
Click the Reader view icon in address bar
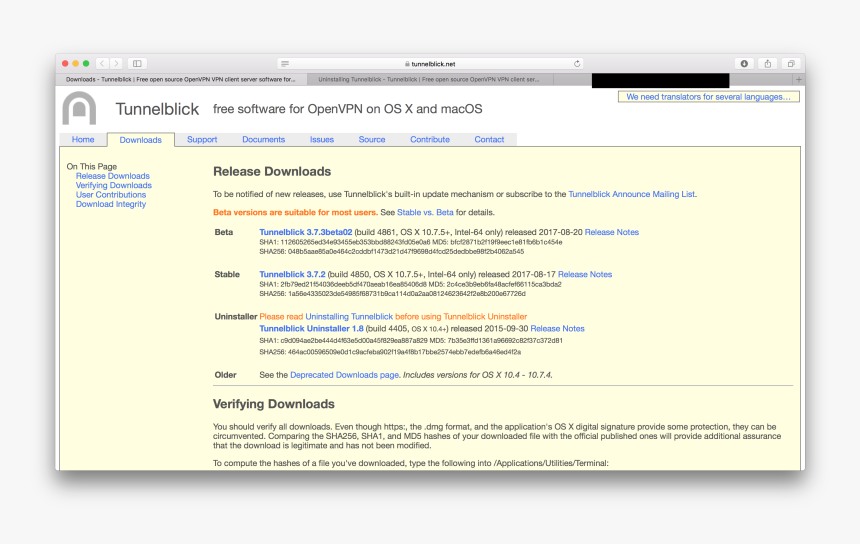(x=285, y=64)
